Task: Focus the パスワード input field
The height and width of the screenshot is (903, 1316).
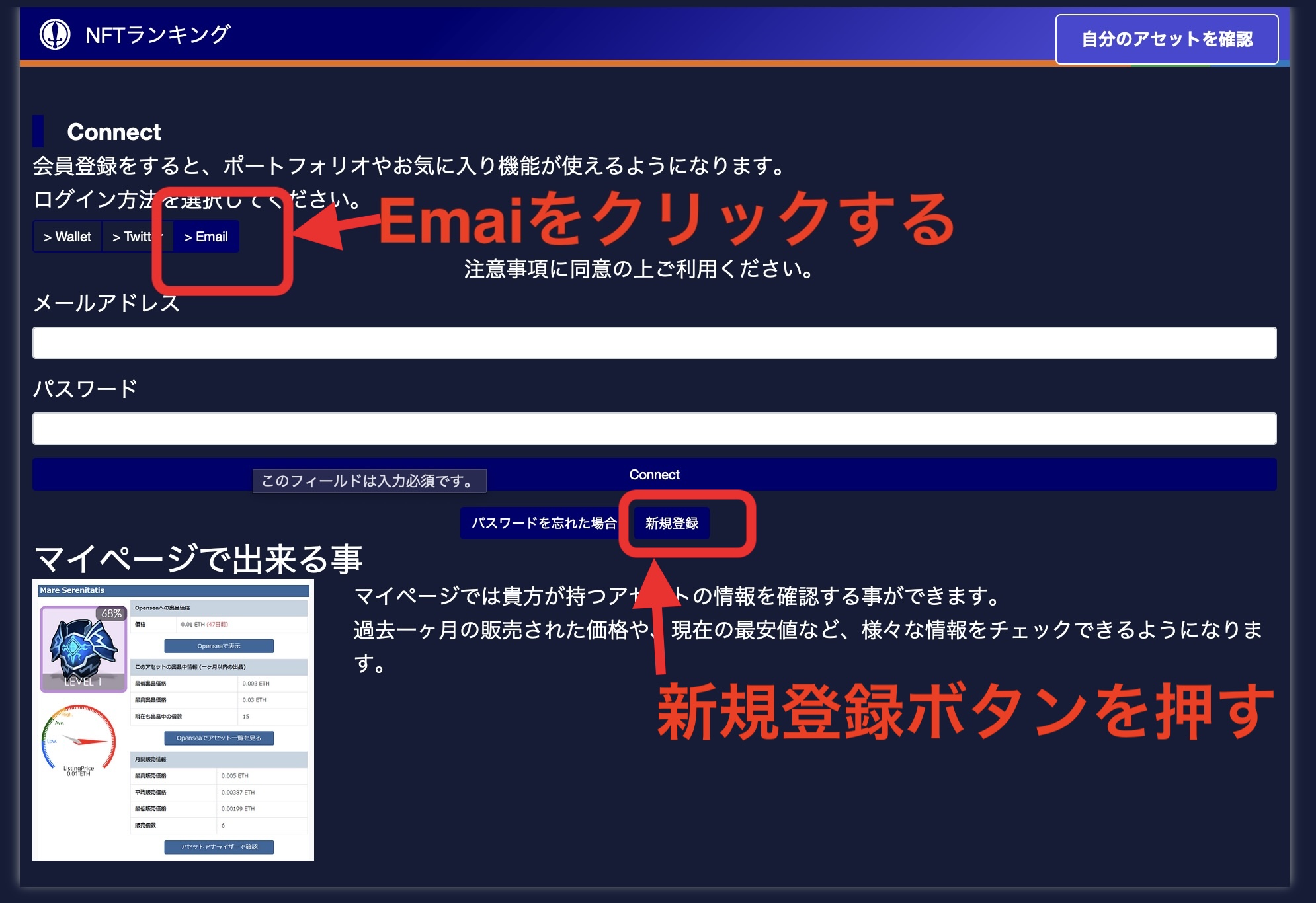Action: coord(654,429)
